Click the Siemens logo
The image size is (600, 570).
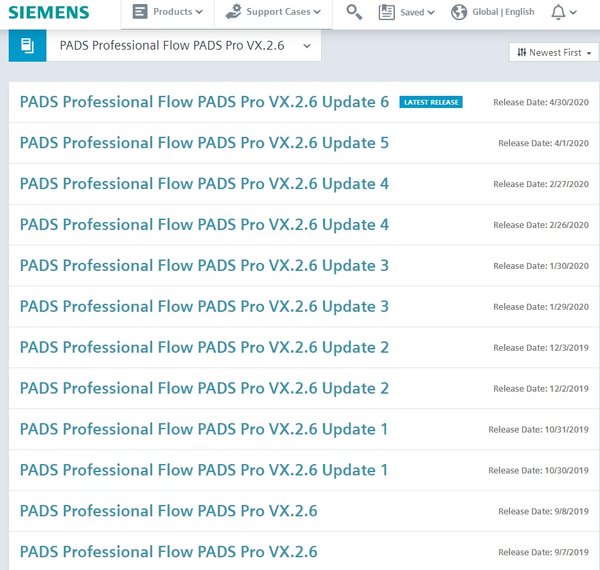pyautogui.click(x=49, y=12)
